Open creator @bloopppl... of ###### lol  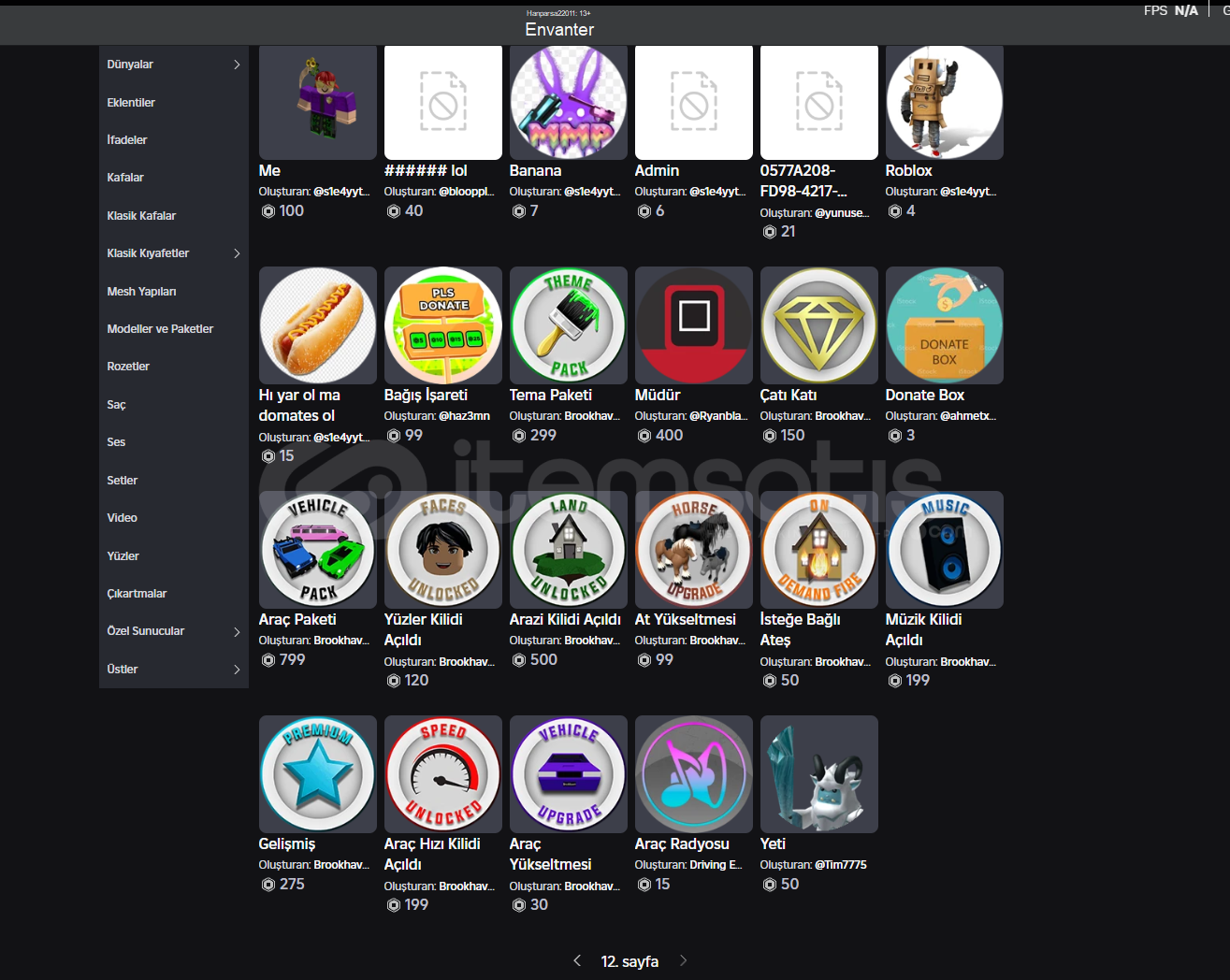467,192
